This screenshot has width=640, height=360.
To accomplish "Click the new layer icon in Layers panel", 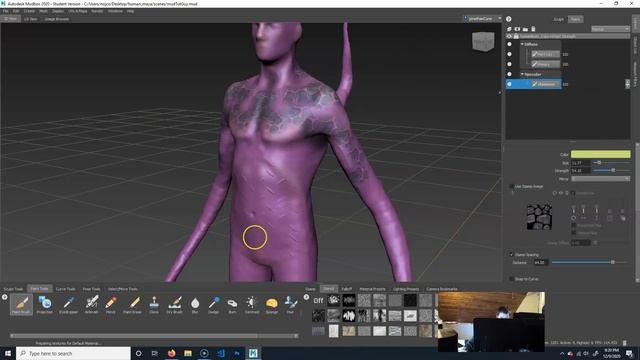I will pyautogui.click(x=509, y=29).
